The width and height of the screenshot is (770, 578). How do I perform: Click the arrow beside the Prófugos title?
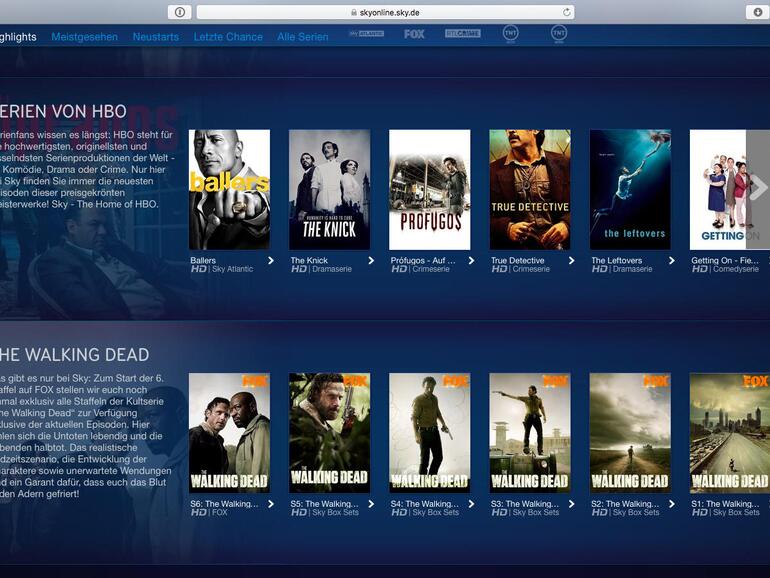tap(471, 261)
